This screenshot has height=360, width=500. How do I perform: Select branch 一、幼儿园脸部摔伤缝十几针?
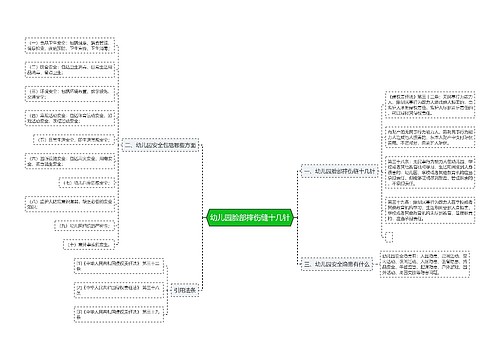pos(339,171)
